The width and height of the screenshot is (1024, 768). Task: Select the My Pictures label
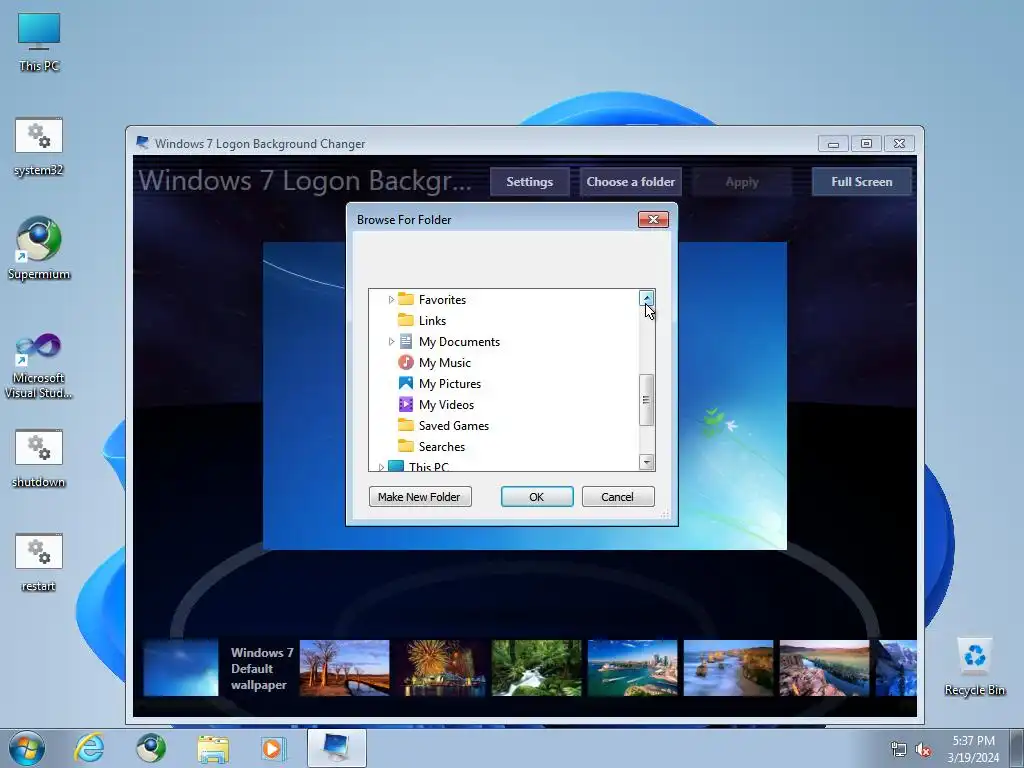click(450, 383)
